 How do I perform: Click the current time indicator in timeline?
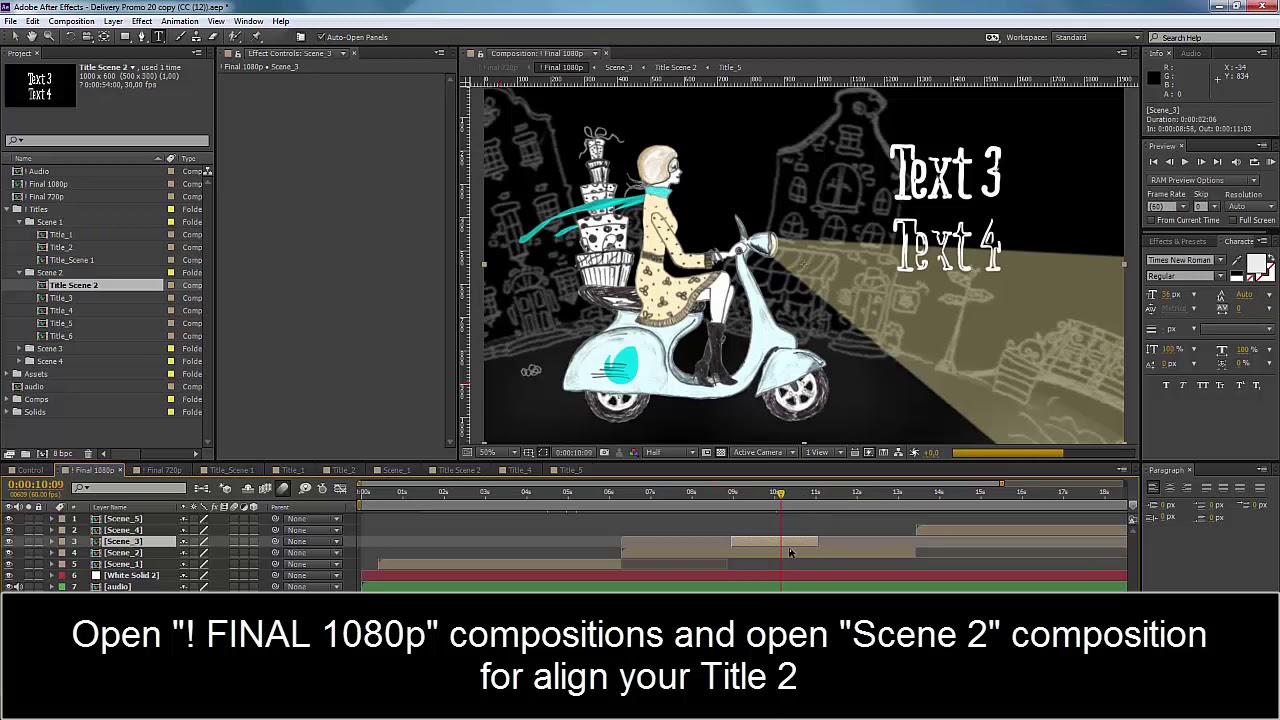click(780, 493)
